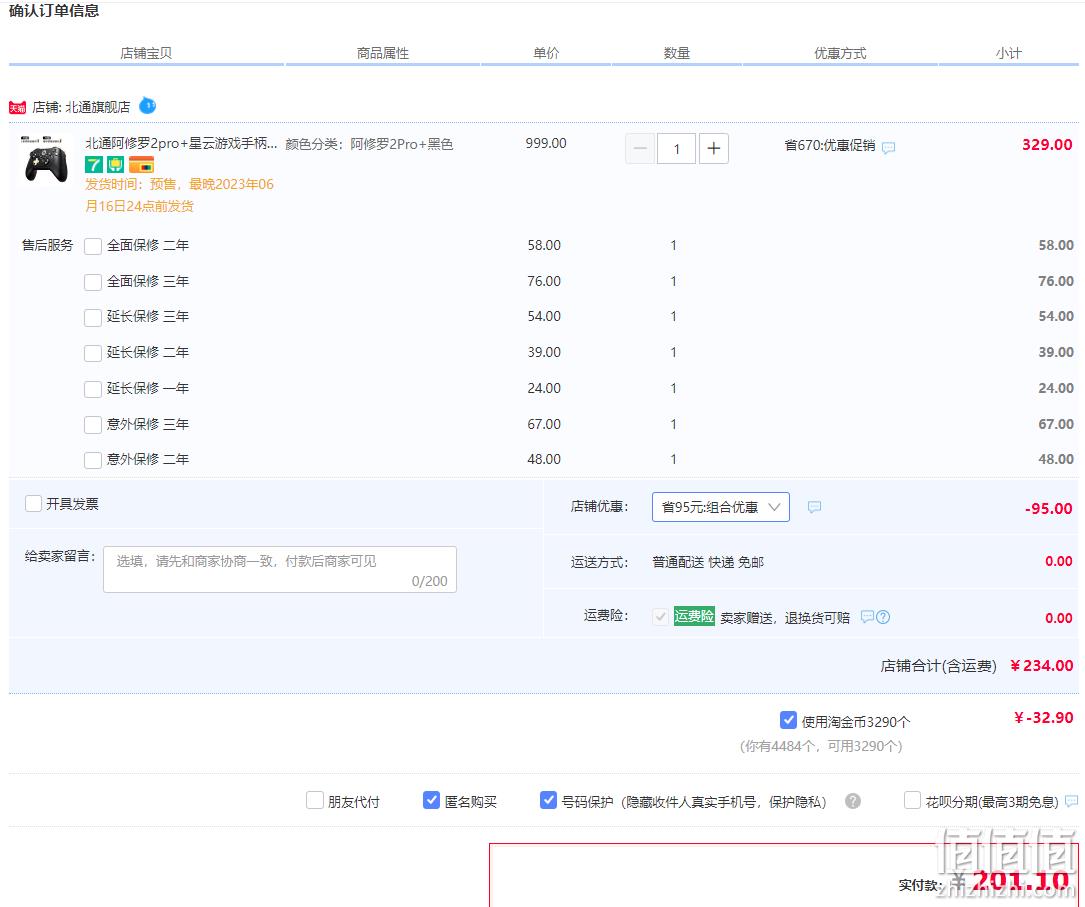The width and height of the screenshot is (1085, 907).
Task: Click the 给卖家留言 message text box
Action: 280,569
